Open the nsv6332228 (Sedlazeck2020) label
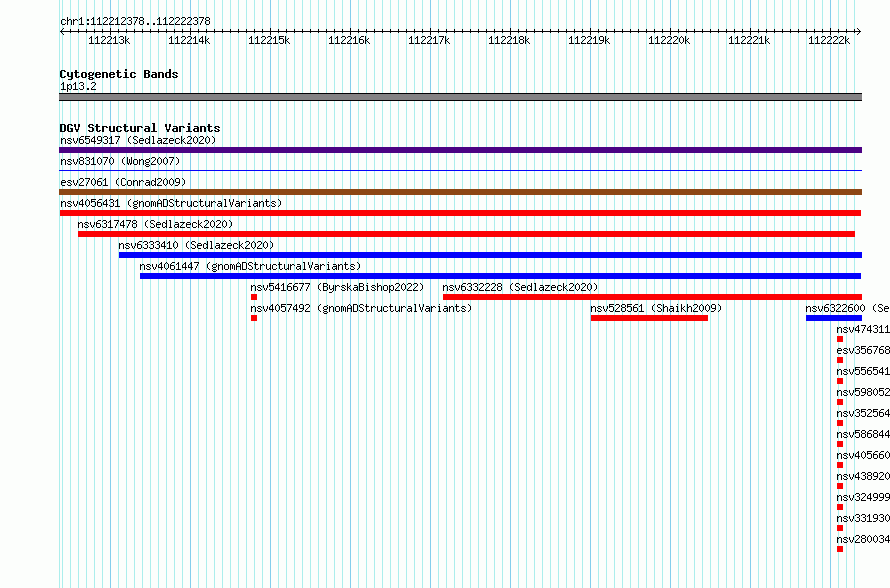This screenshot has height=588, width=890. click(x=520, y=287)
